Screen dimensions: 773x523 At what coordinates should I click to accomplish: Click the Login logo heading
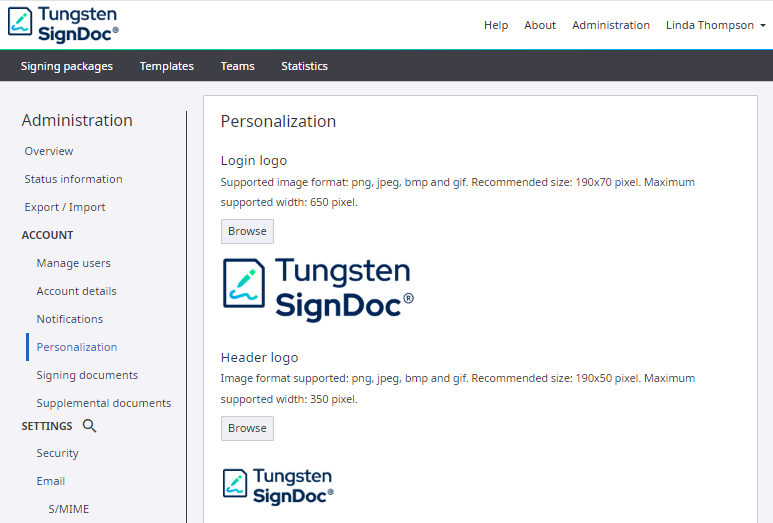click(x=254, y=161)
